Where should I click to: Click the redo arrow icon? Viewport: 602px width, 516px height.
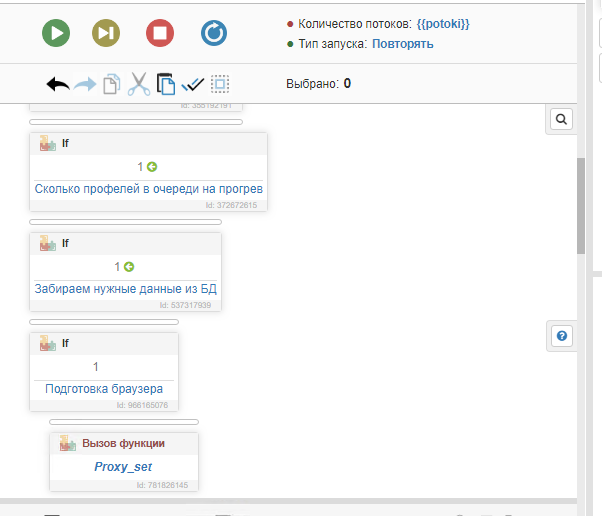click(85, 85)
